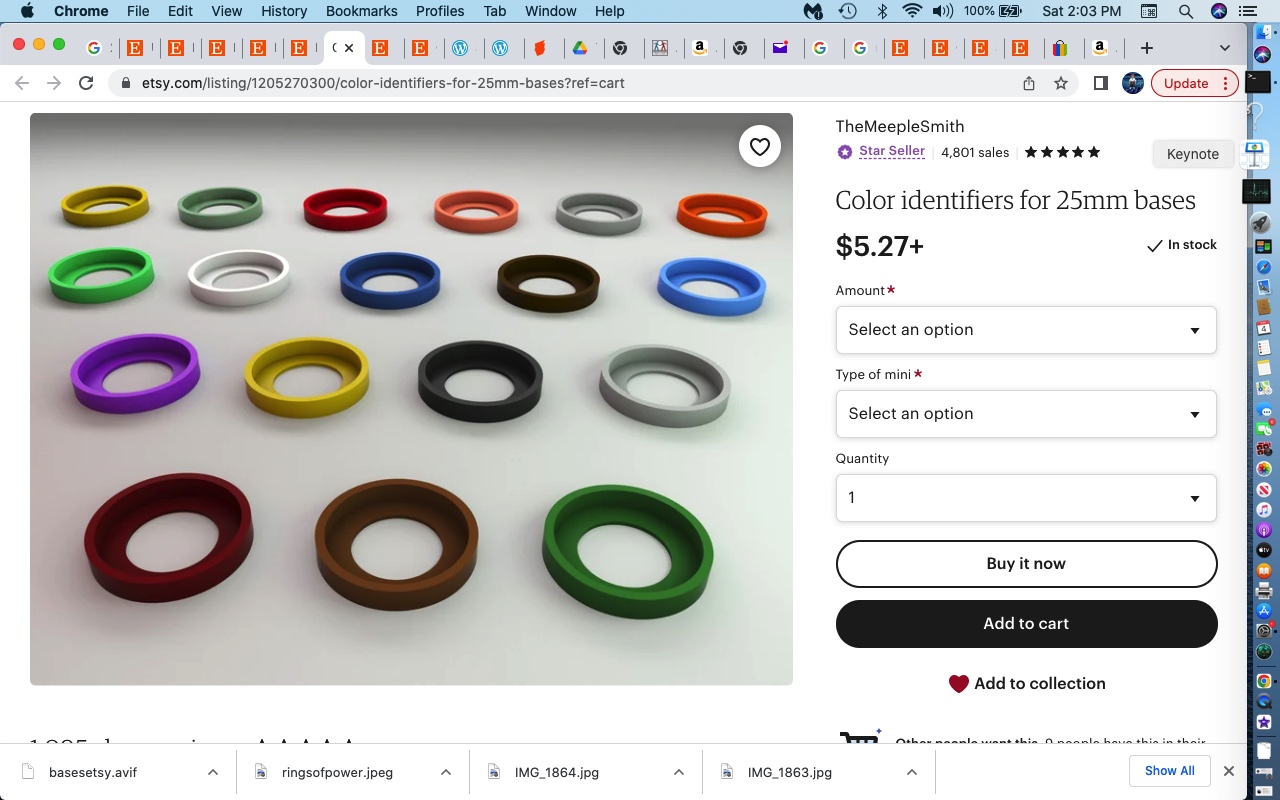Open a new tab with plus icon
The height and width of the screenshot is (800, 1280).
(x=1147, y=48)
